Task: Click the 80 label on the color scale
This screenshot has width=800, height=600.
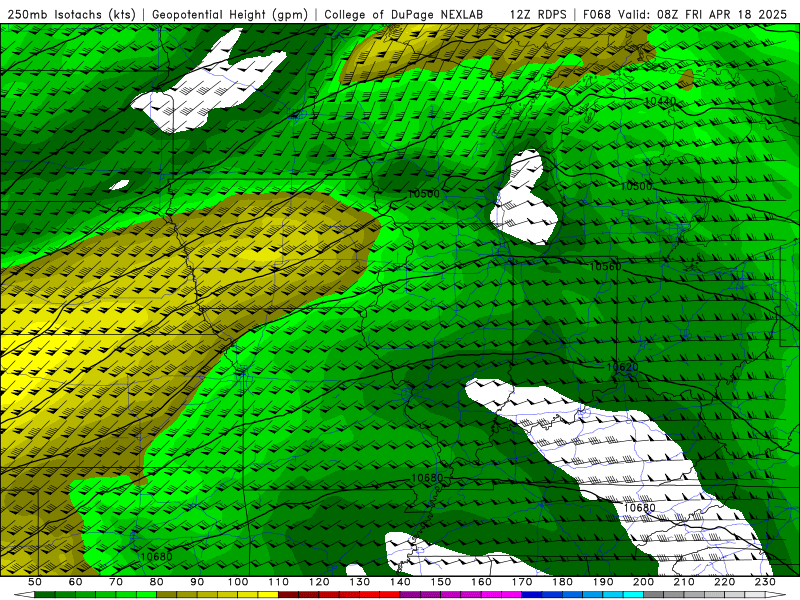Action: pyautogui.click(x=157, y=582)
